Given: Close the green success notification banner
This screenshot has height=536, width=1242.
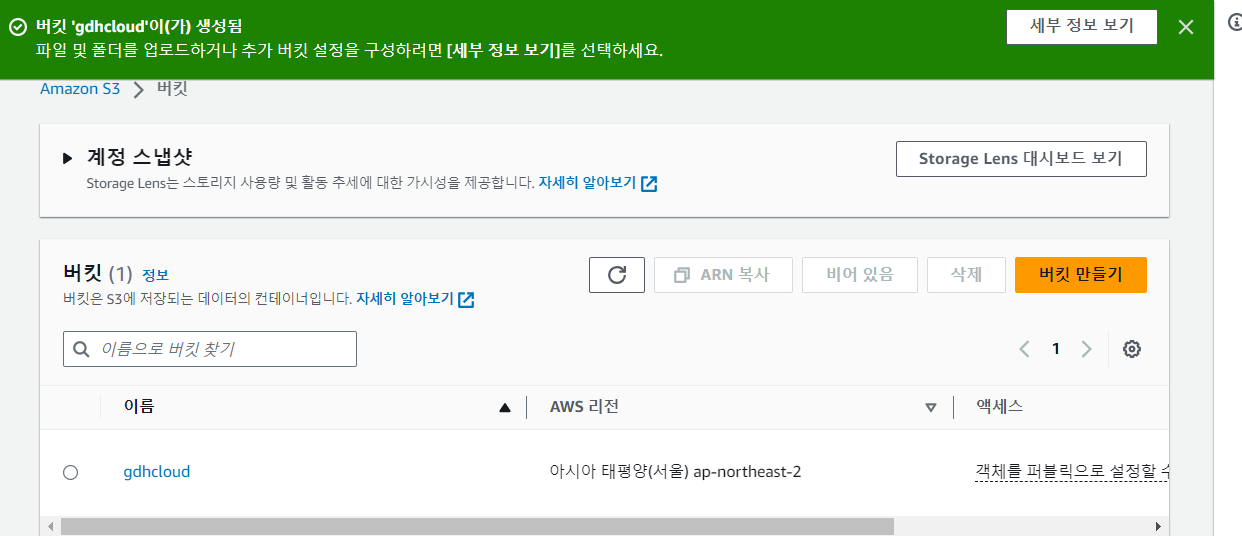Looking at the screenshot, I should tap(1186, 27).
